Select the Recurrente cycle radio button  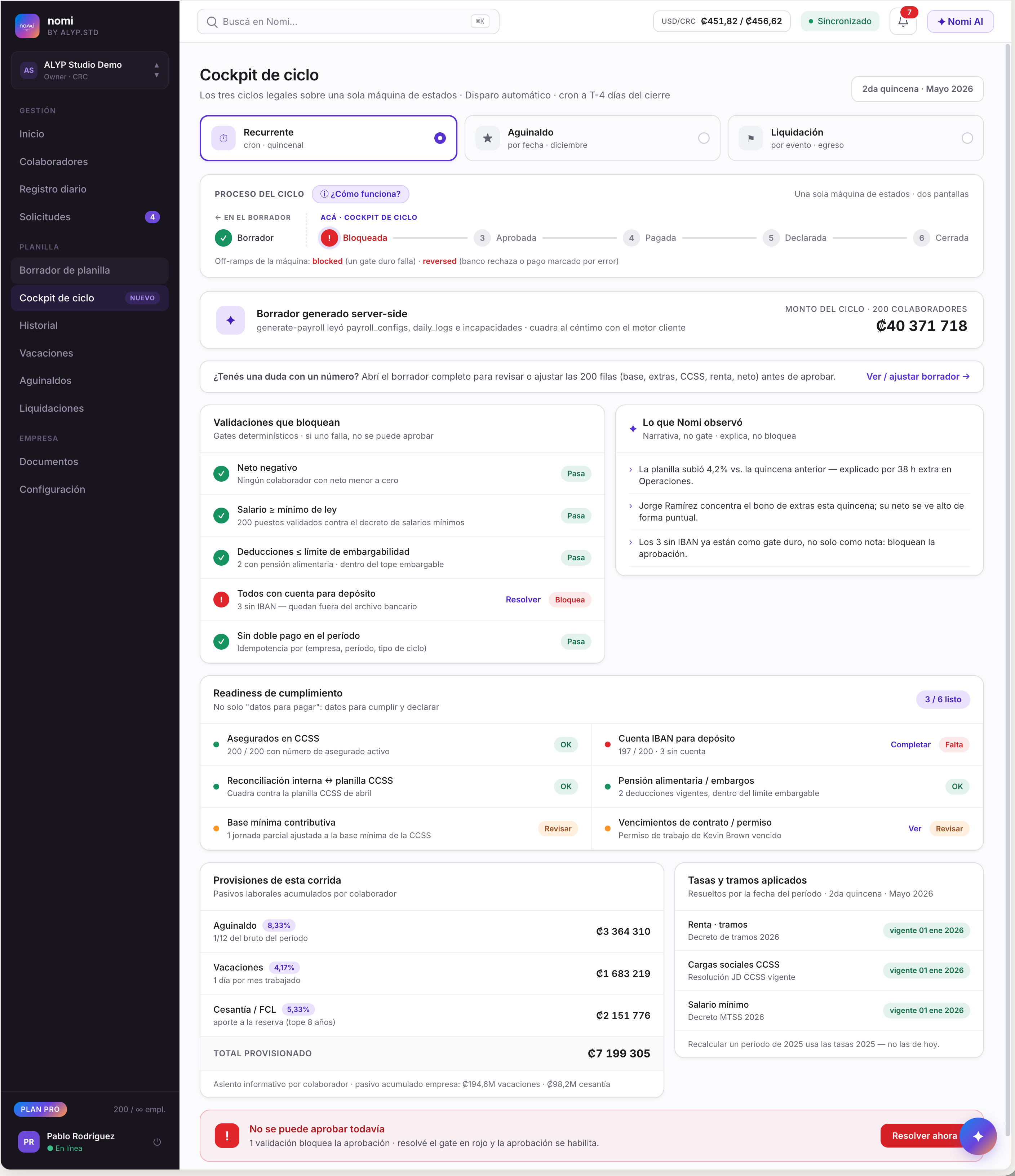point(440,138)
